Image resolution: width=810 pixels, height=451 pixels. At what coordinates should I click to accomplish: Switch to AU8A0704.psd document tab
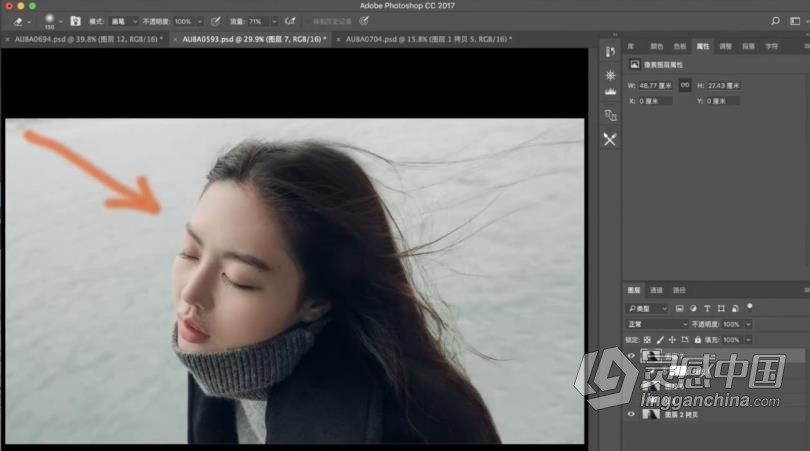tap(429, 39)
